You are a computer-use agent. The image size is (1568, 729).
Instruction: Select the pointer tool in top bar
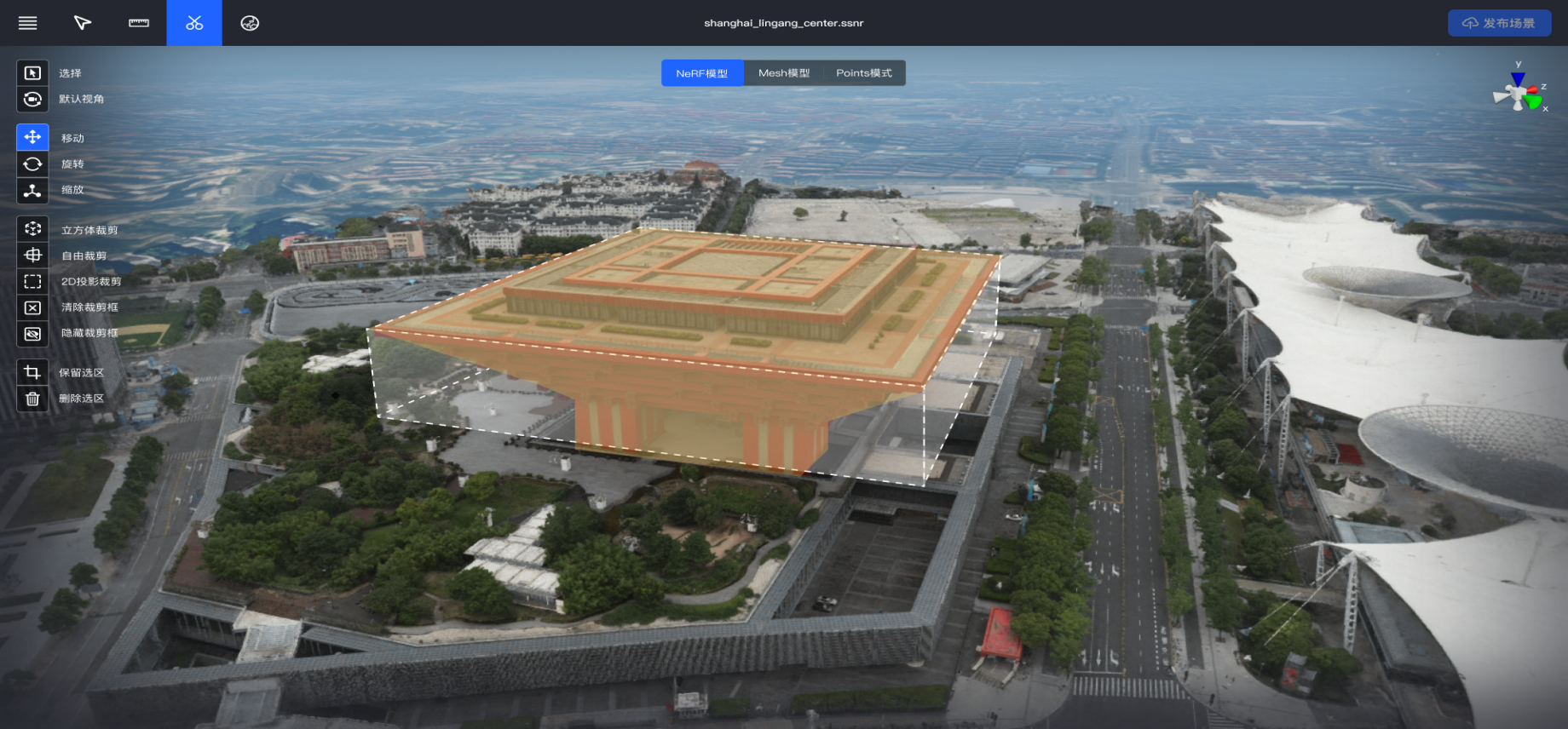pos(83,23)
